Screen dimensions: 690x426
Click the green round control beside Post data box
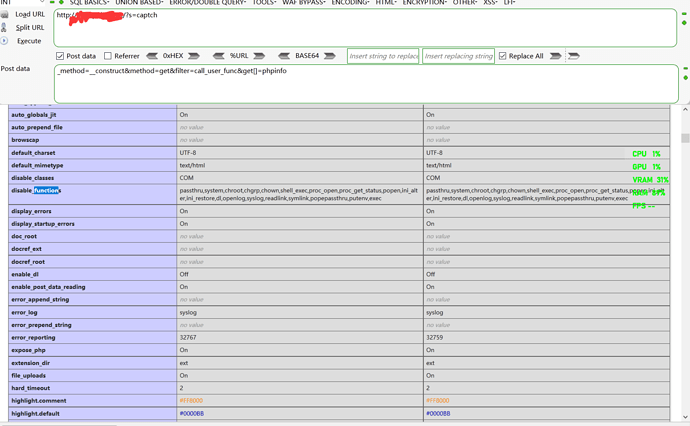coord(685,77)
